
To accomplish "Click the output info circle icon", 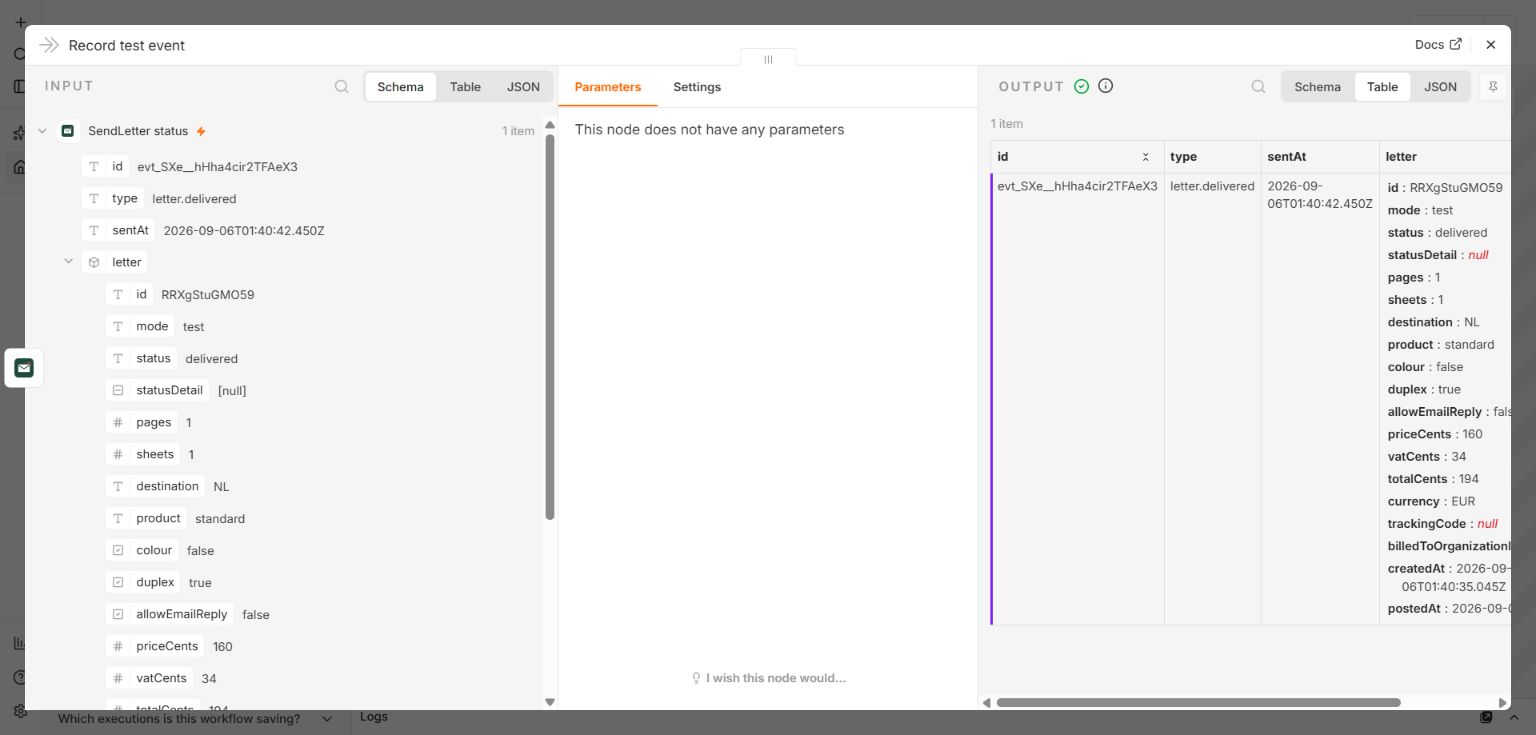I will pos(1106,86).
